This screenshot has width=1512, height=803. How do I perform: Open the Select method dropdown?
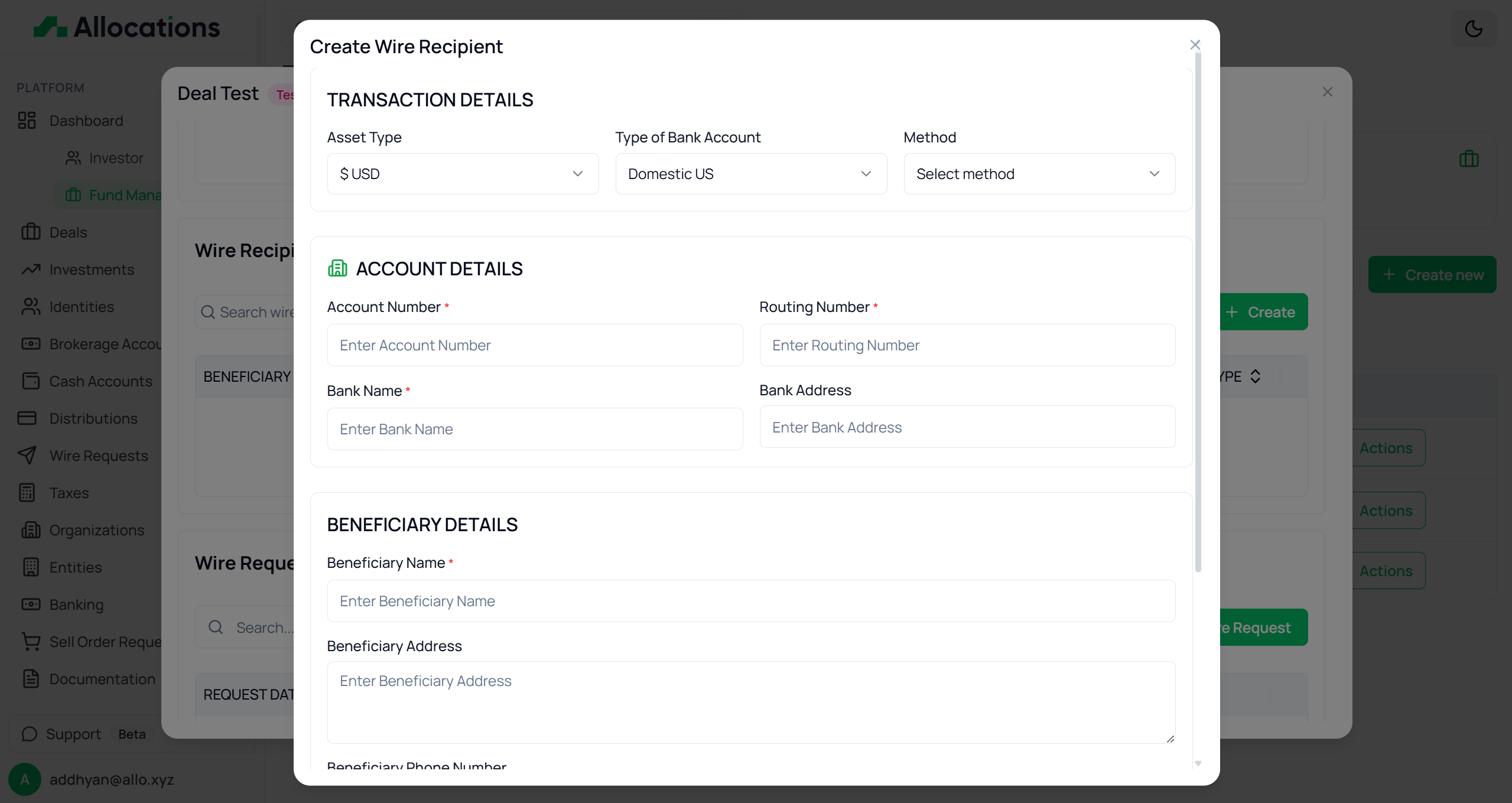click(x=1039, y=174)
